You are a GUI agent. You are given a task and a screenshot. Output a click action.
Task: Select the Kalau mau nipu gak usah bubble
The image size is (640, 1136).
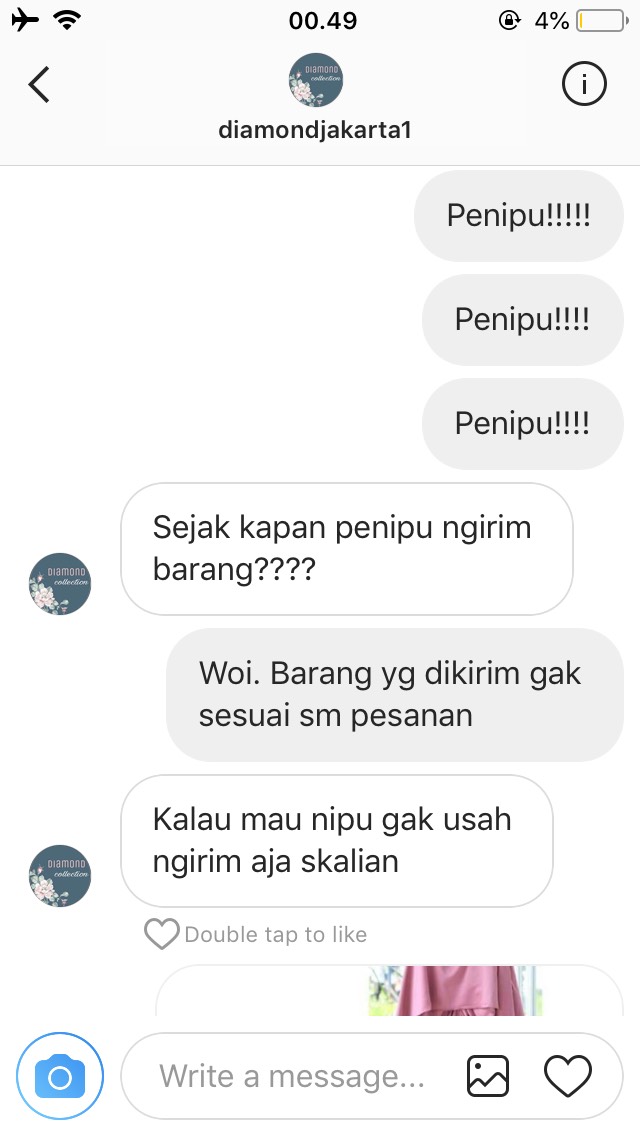[336, 840]
